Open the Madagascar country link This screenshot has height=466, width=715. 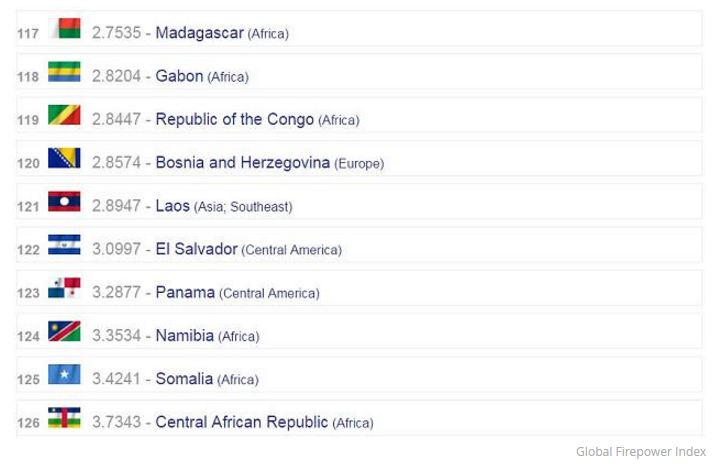[200, 33]
